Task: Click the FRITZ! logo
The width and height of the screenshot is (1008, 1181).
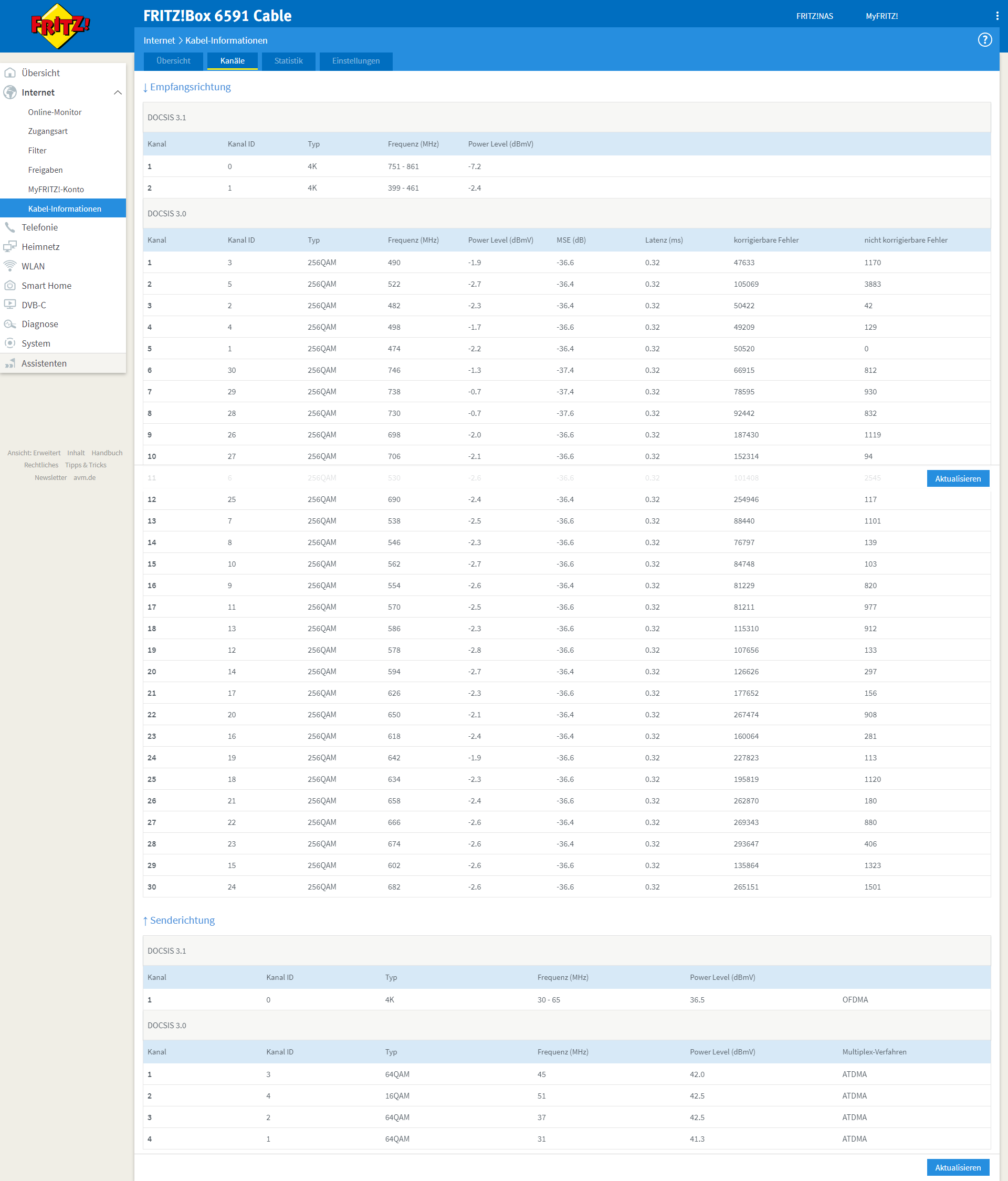Action: pyautogui.click(x=60, y=26)
